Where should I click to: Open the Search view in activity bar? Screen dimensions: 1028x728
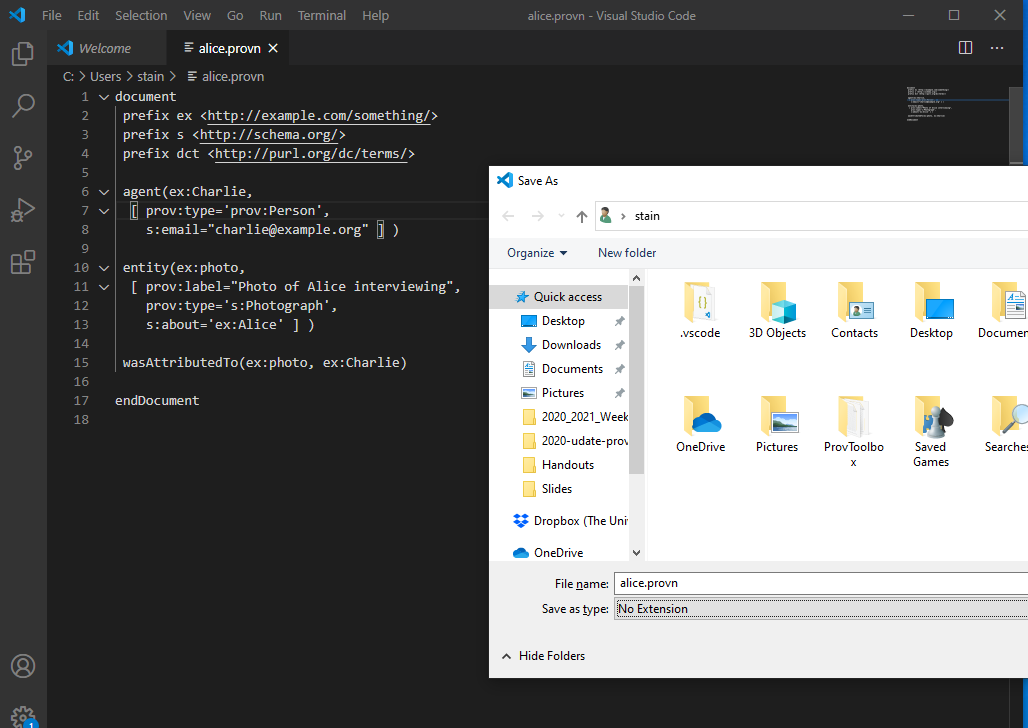pyautogui.click(x=23, y=106)
